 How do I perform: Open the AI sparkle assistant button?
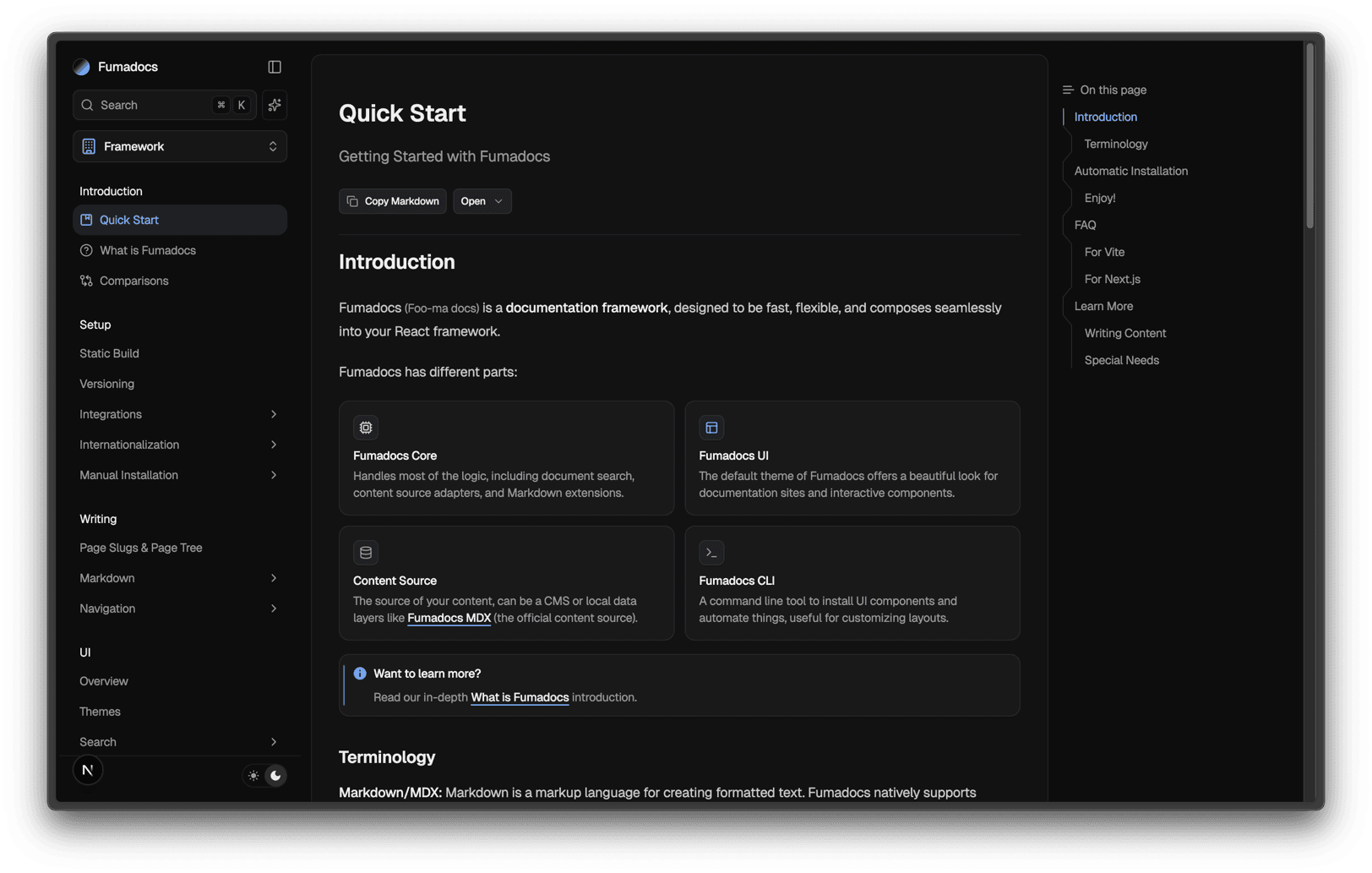tap(275, 105)
